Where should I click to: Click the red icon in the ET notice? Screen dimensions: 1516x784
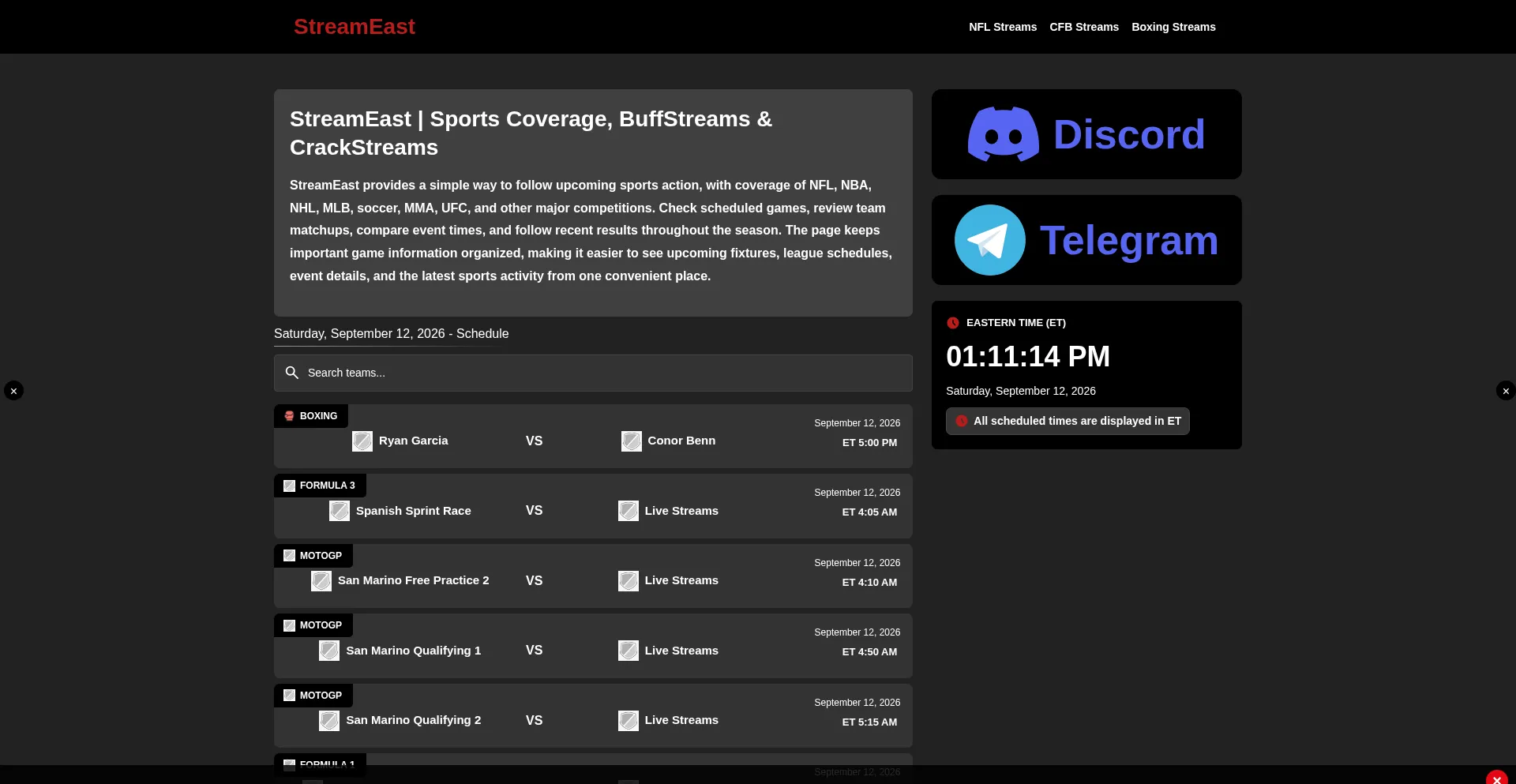coord(962,421)
